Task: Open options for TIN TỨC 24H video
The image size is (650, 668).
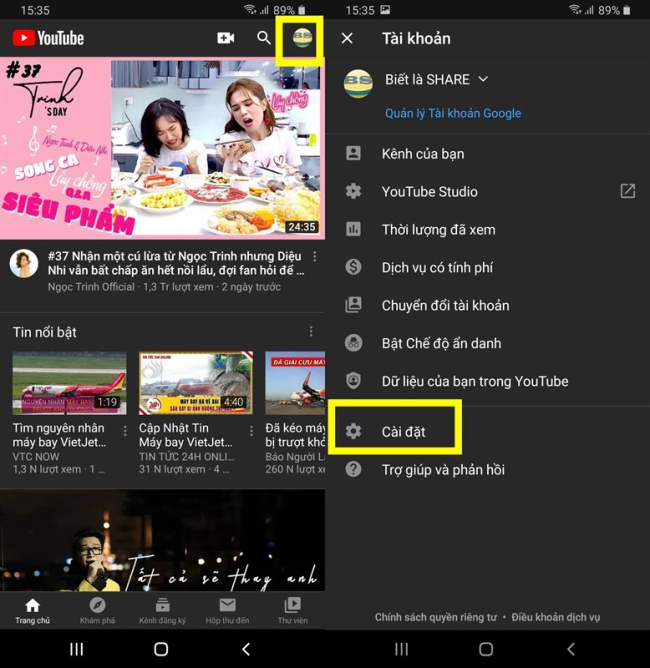Action: (251, 431)
